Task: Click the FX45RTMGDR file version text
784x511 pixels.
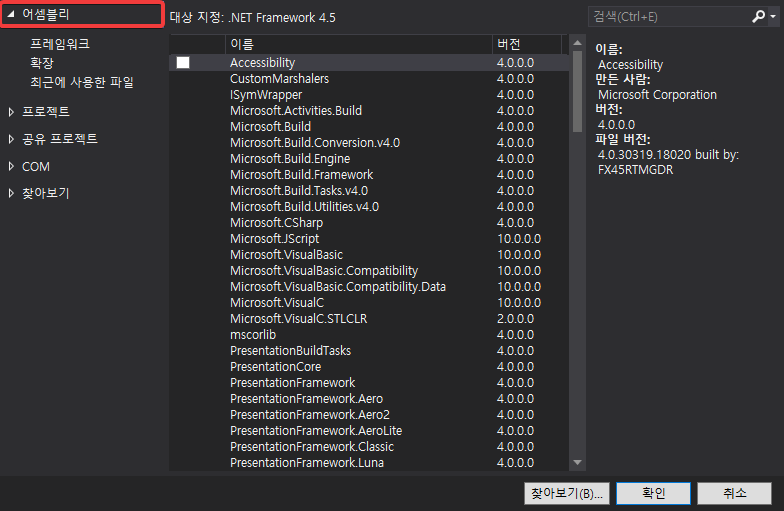Action: [636, 170]
